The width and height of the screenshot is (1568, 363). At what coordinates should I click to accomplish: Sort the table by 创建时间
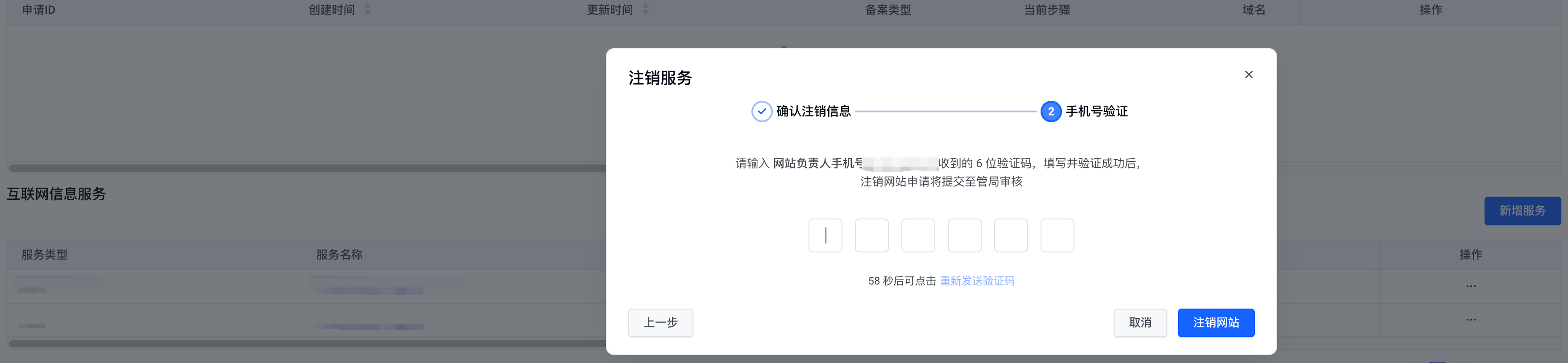tap(367, 9)
